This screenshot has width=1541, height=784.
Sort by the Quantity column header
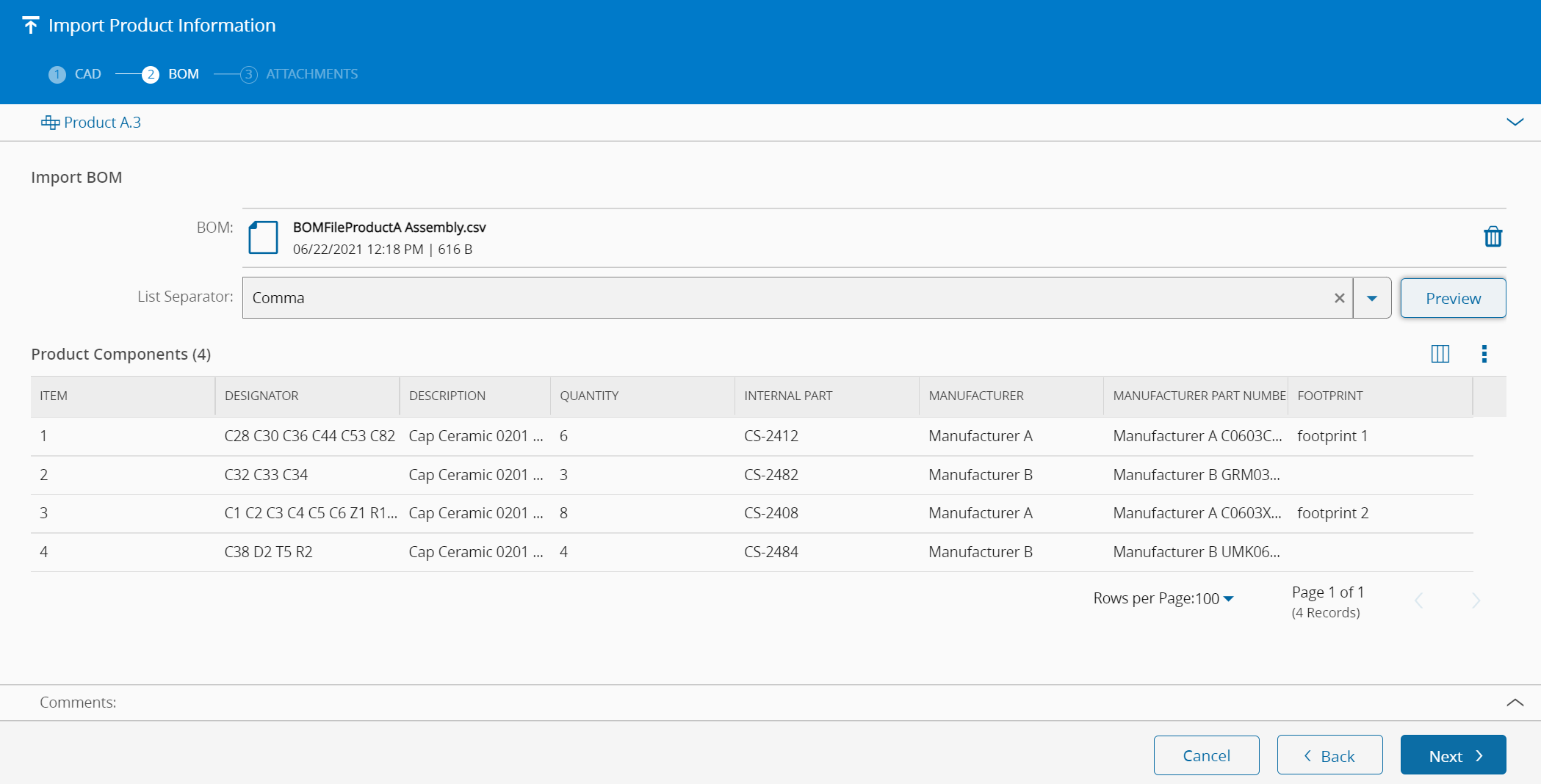589,396
